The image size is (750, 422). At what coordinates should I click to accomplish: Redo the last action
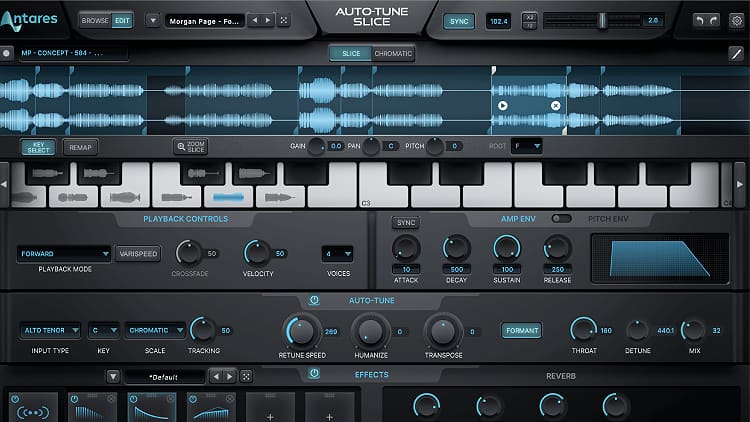[x=713, y=21]
